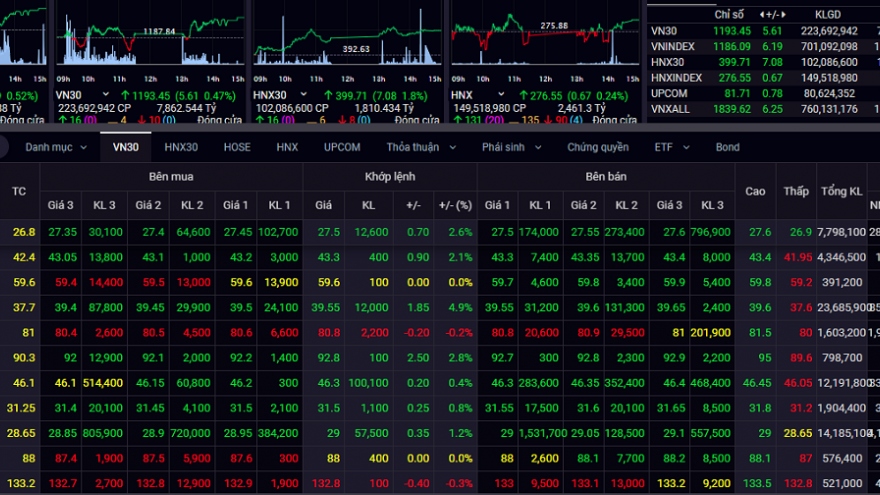Click total volume 23,685,900 cell
Viewport: 880px width, 495px height.
841,308
